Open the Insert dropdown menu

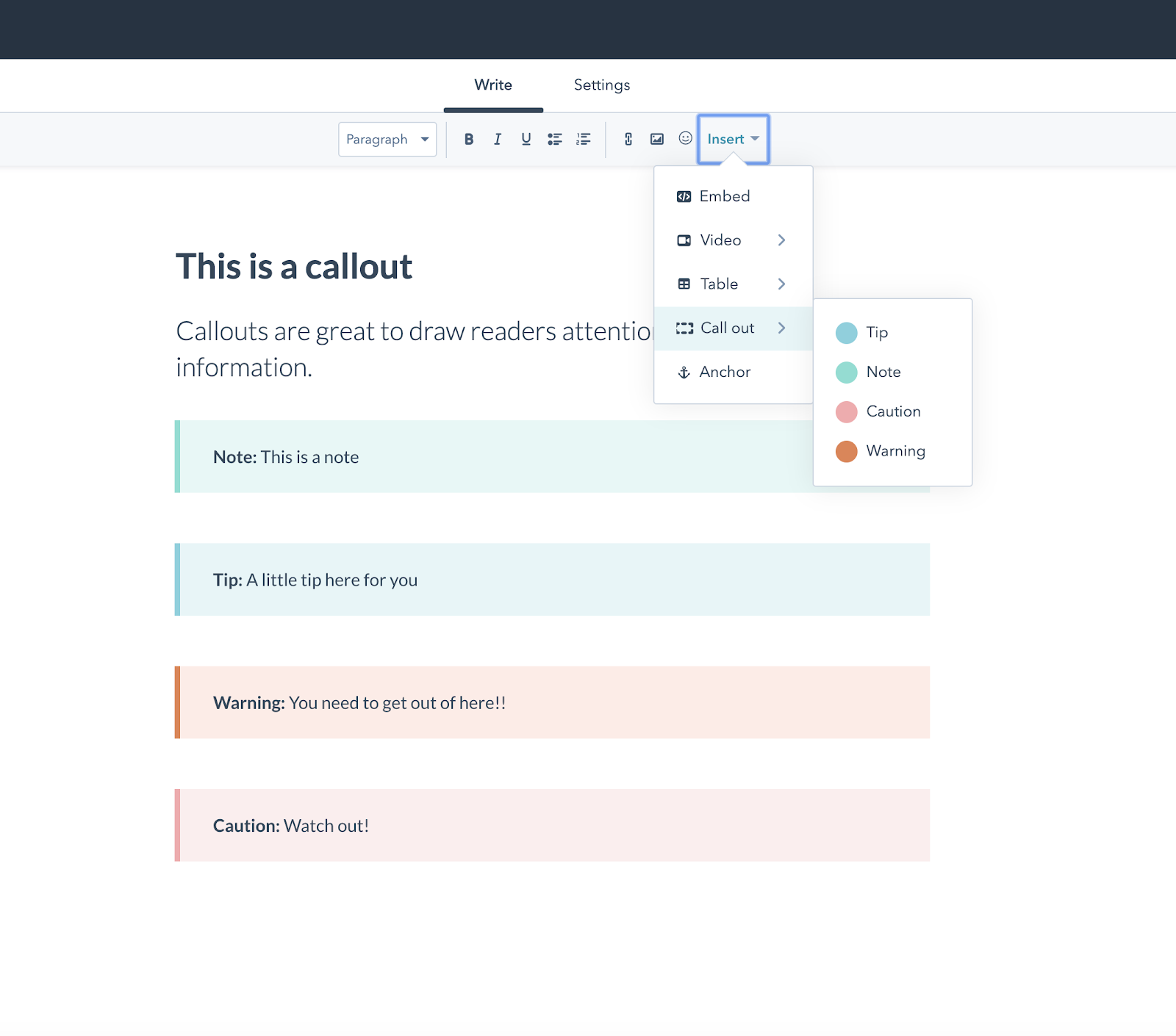coord(733,140)
